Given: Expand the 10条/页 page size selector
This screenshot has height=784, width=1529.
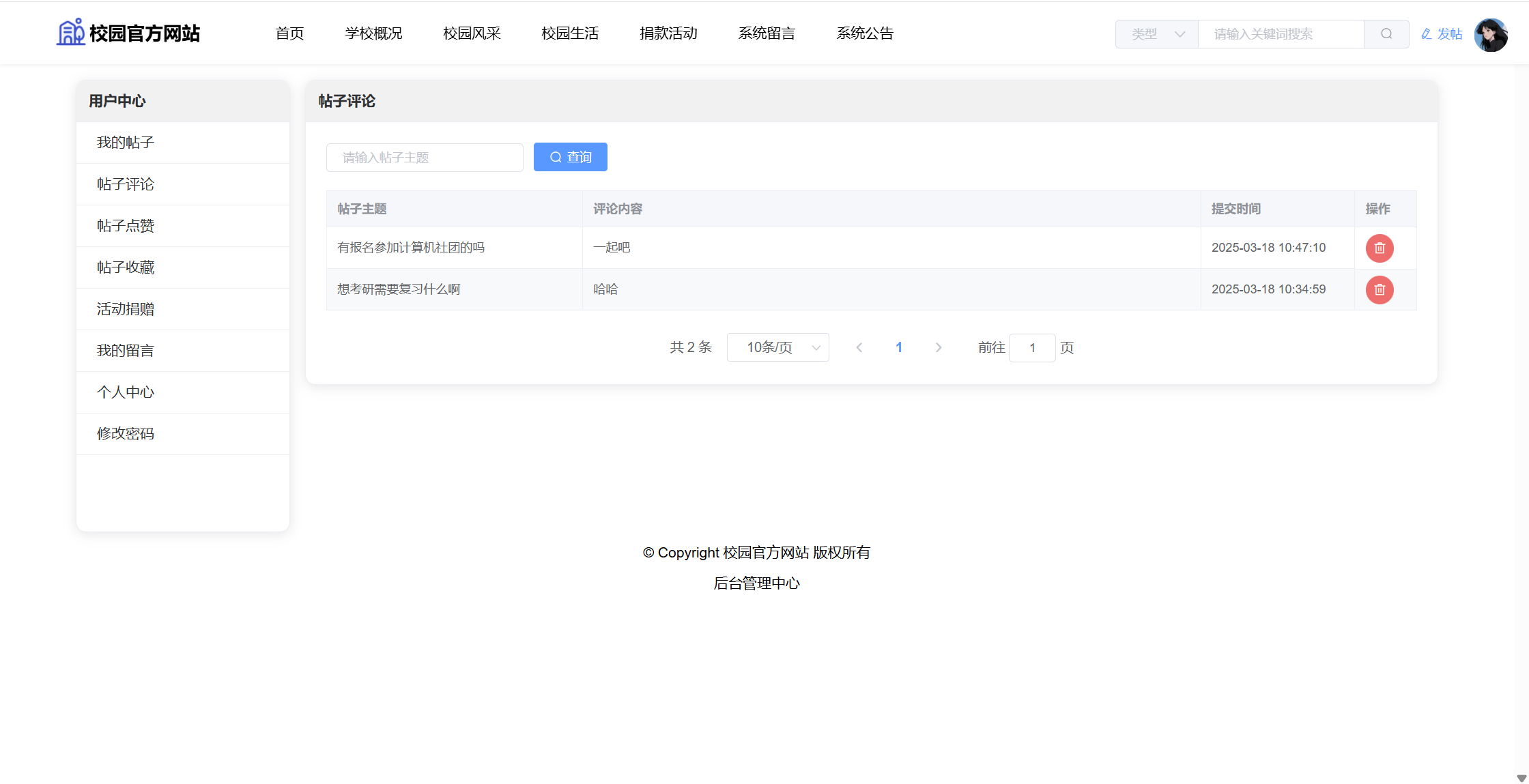Looking at the screenshot, I should pos(778,348).
